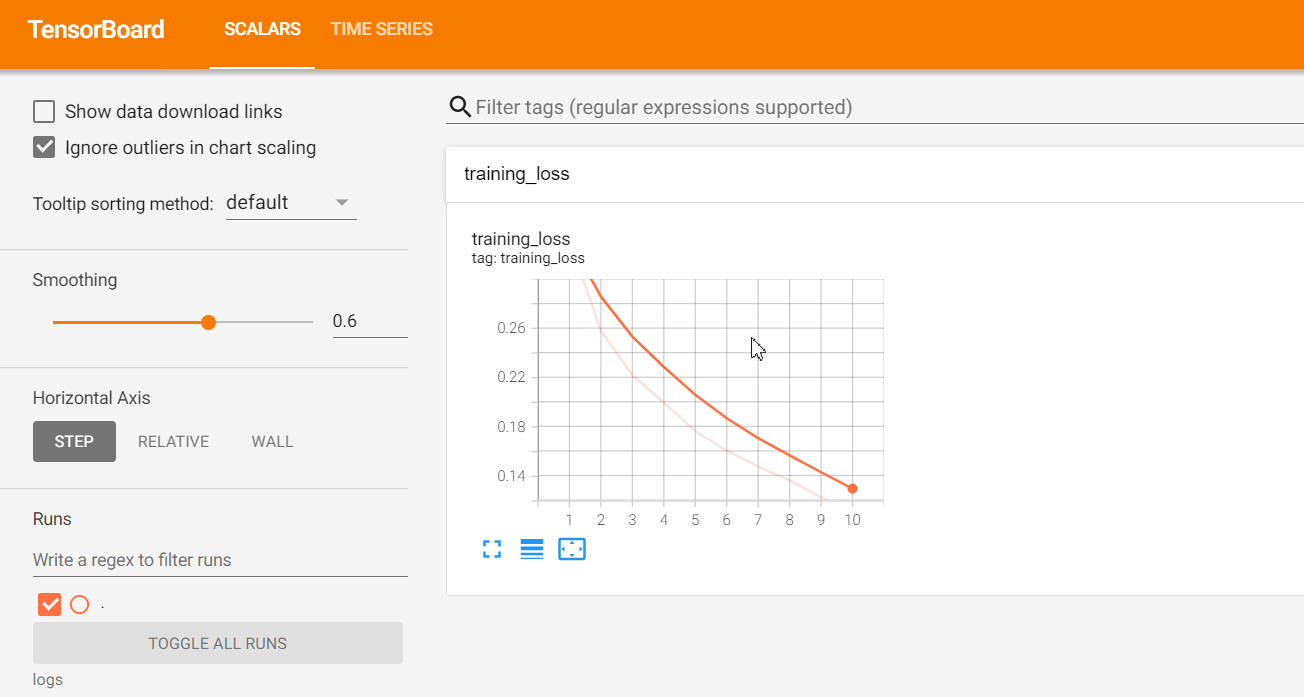
Task: Set horizontal axis to Relative
Action: 173,442
